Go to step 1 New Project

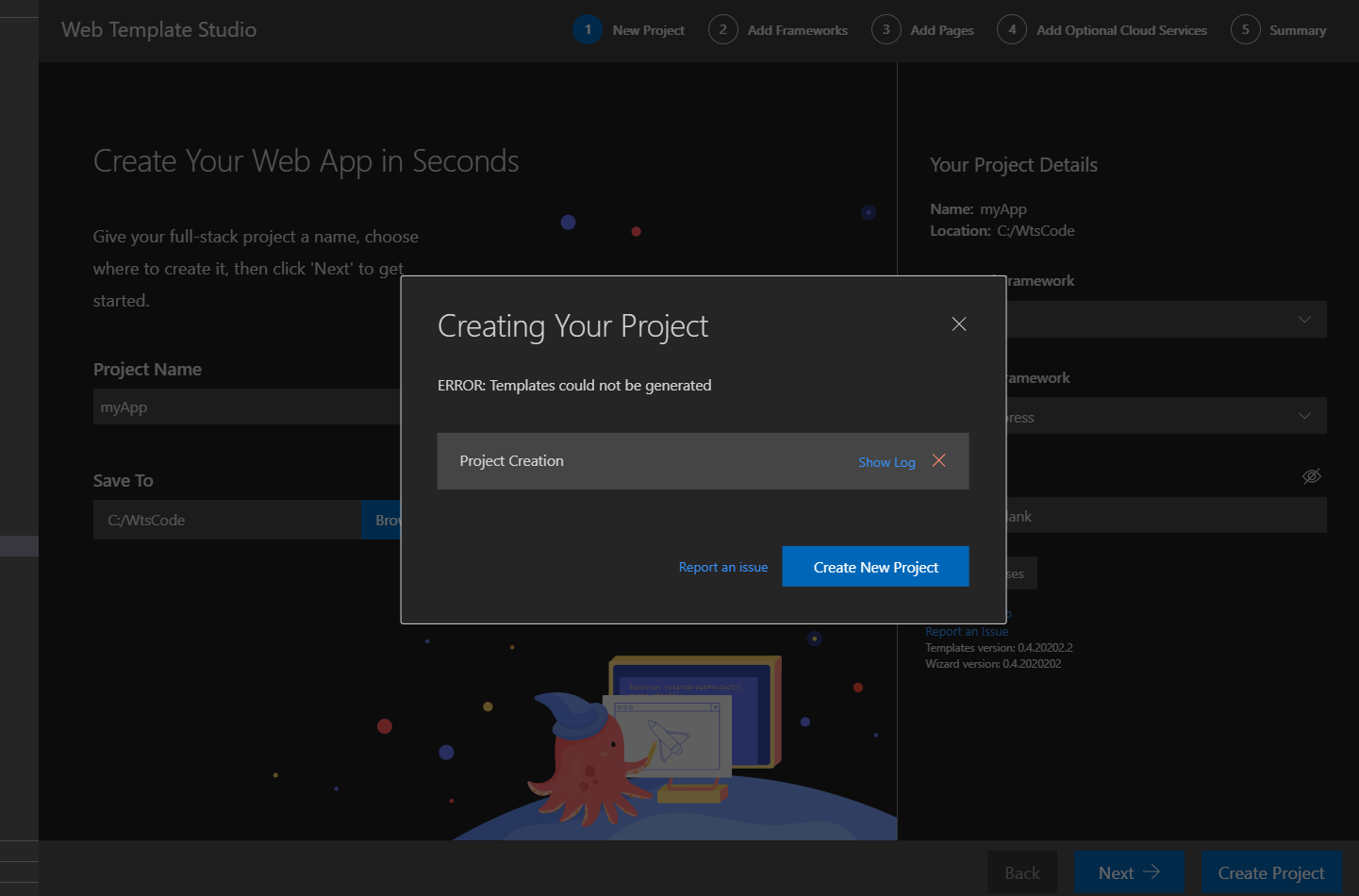pos(629,30)
